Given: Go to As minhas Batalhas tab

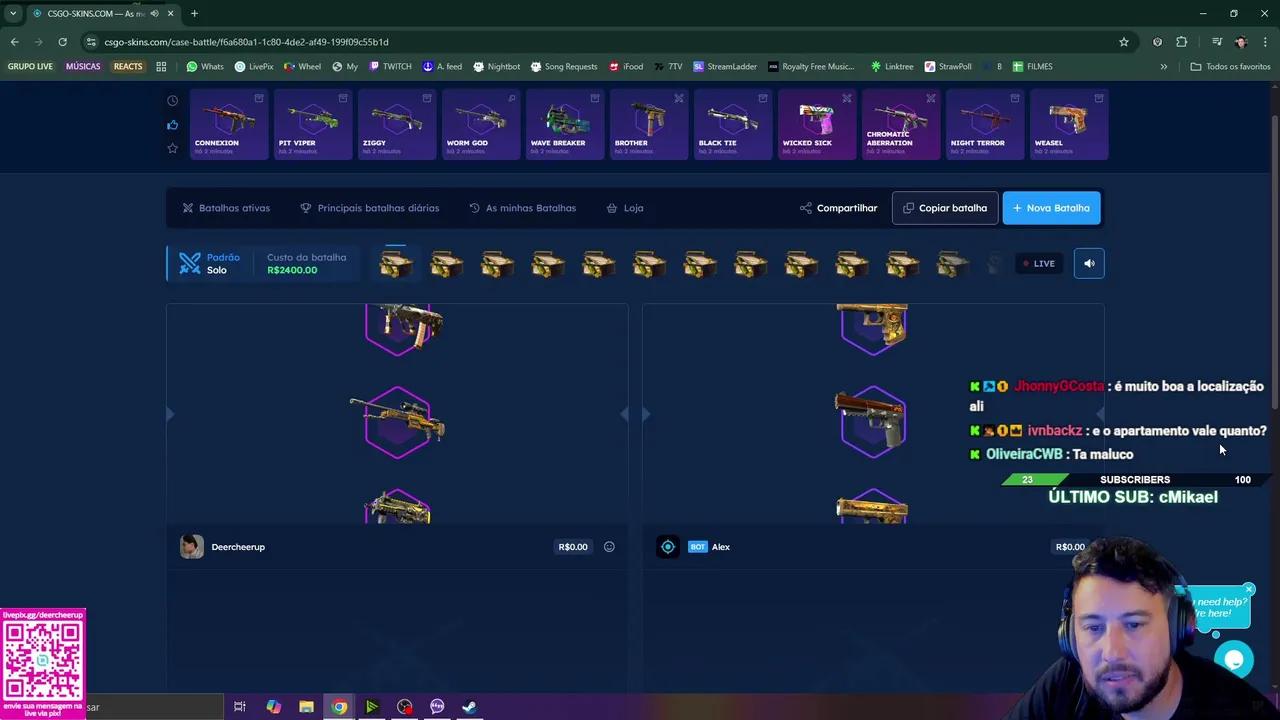Looking at the screenshot, I should click(522, 208).
